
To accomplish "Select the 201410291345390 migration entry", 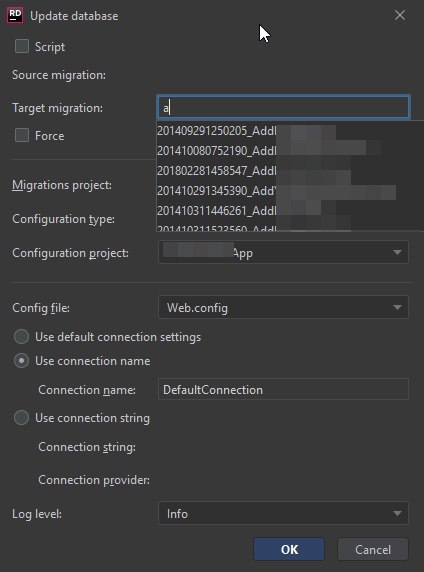I will (290, 190).
